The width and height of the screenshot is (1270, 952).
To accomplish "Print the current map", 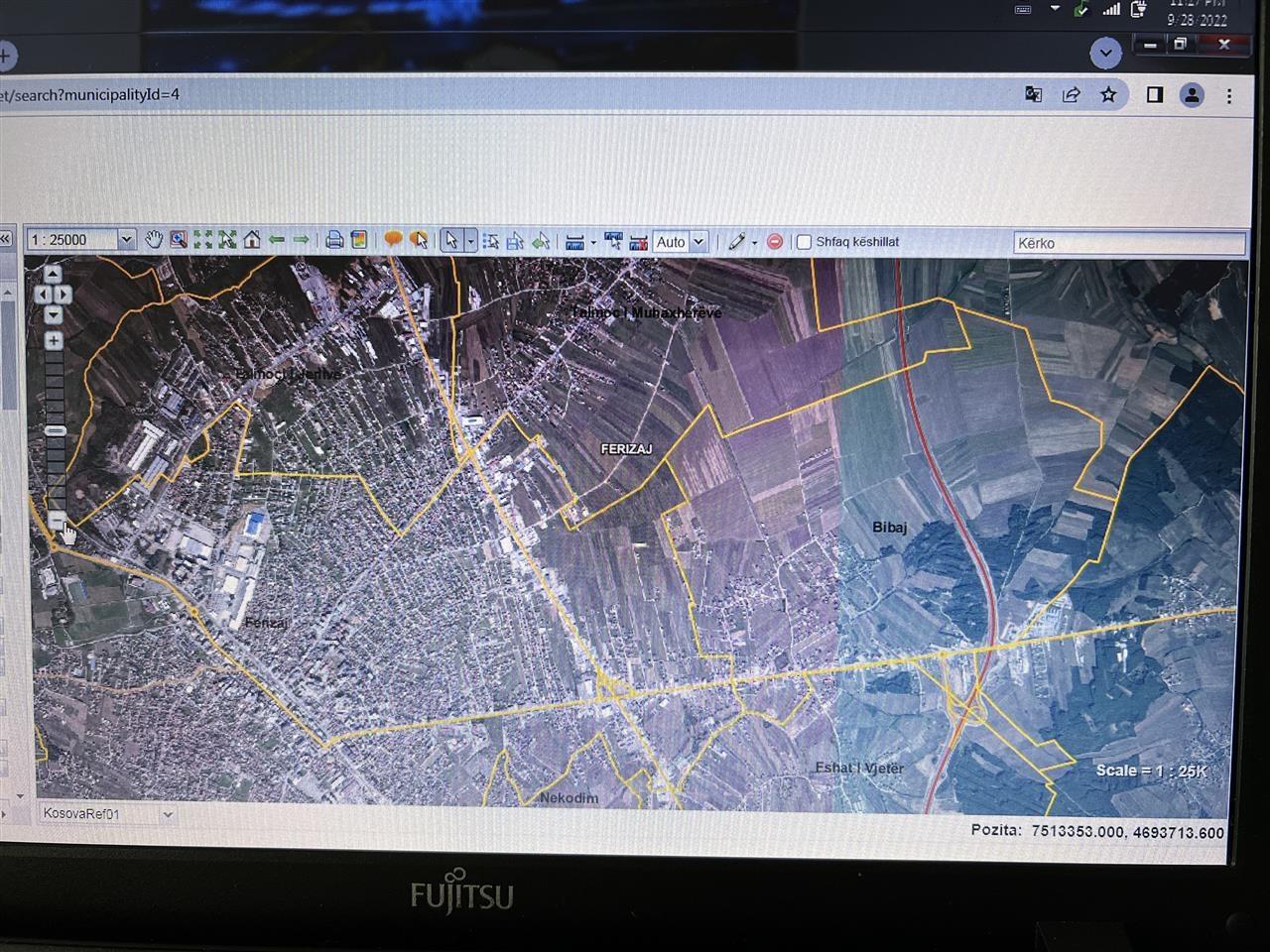I will click(x=334, y=240).
